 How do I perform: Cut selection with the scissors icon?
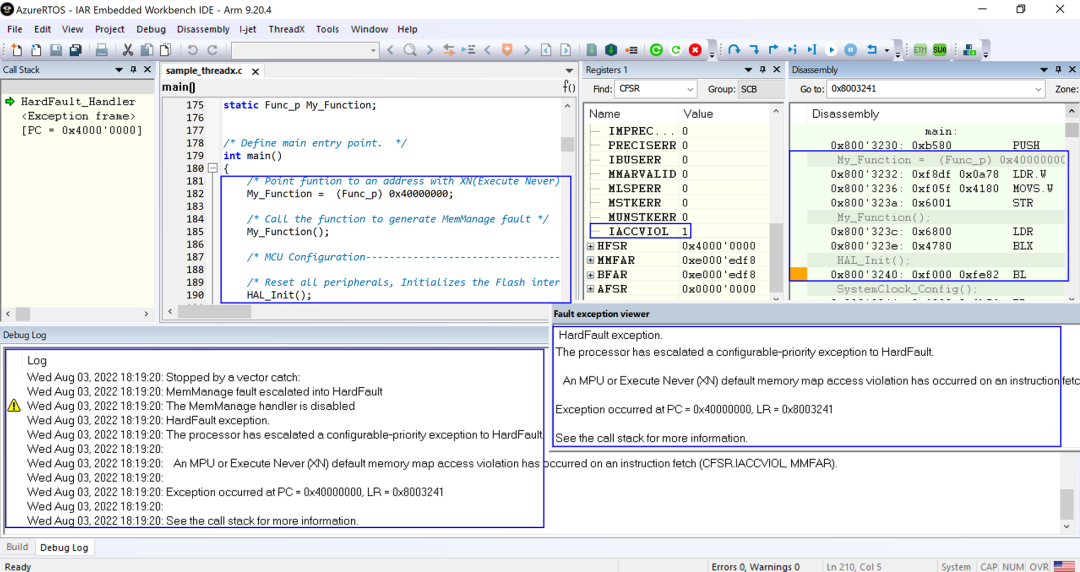[127, 50]
